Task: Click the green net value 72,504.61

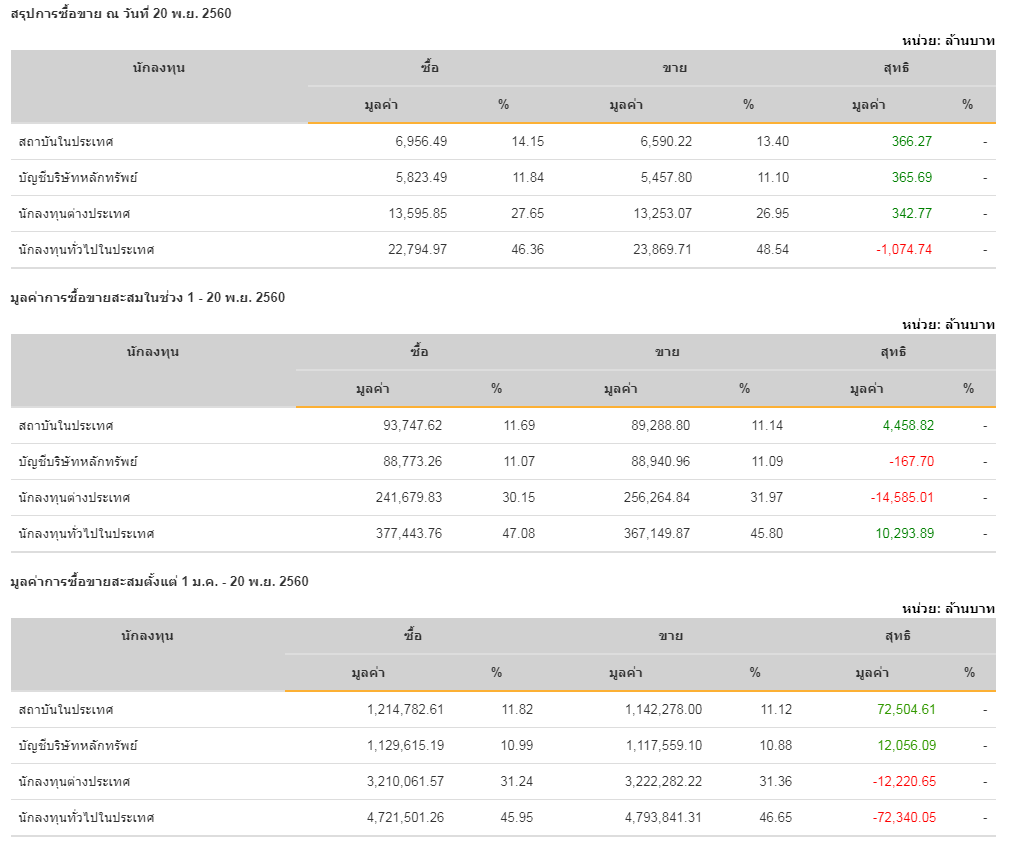Action: [905, 710]
